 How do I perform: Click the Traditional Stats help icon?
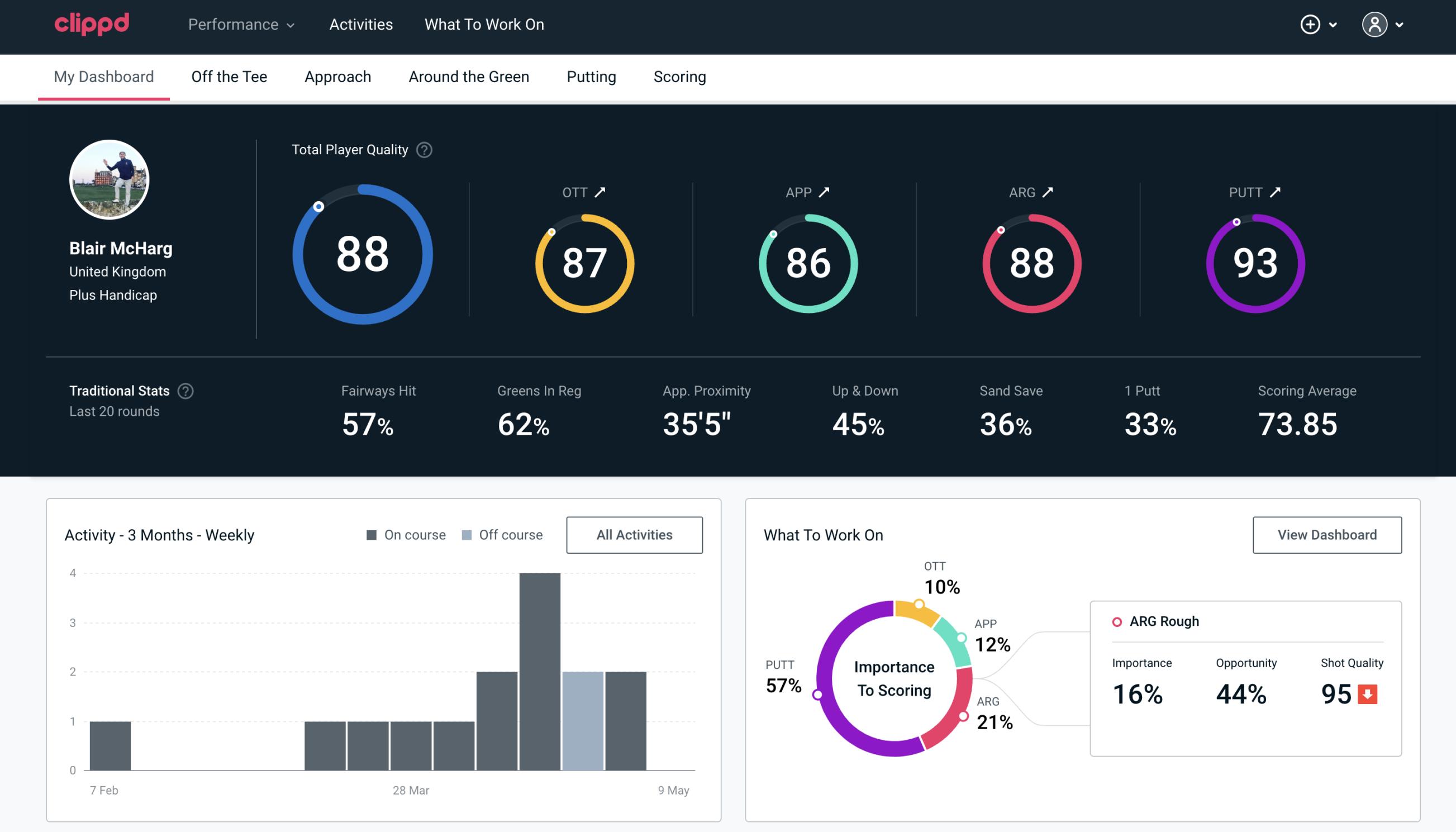click(185, 391)
